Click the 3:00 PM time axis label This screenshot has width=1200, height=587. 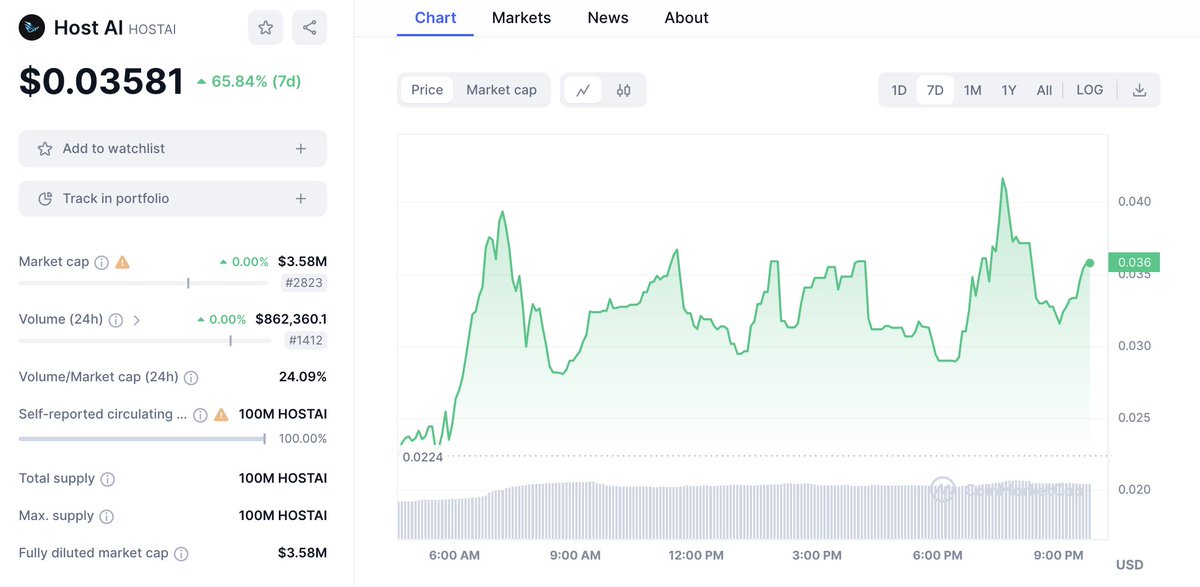point(817,555)
